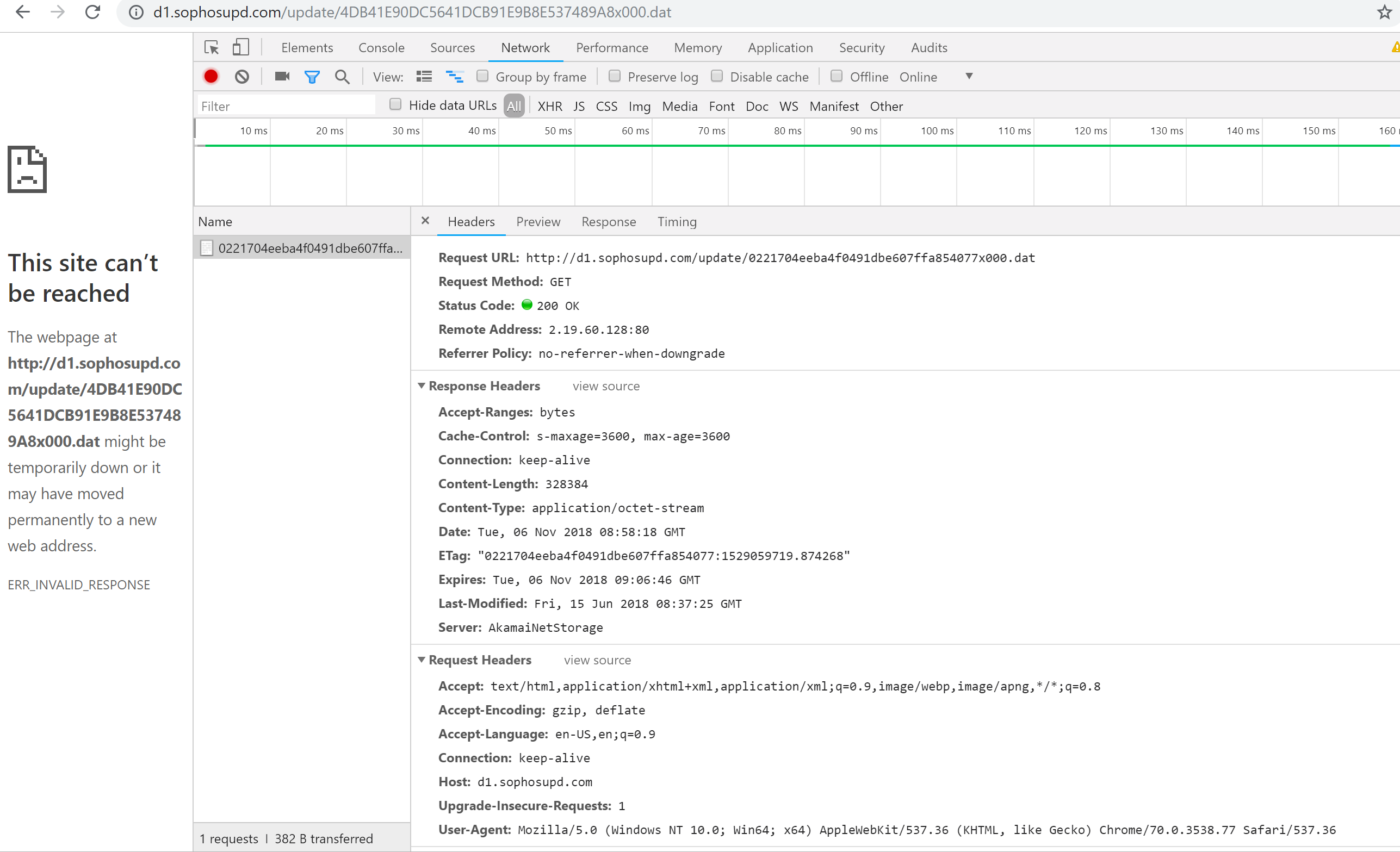Screen dimensions: 1400x852
Task: Show overview waterfall view icon
Action: pyautogui.click(x=455, y=77)
